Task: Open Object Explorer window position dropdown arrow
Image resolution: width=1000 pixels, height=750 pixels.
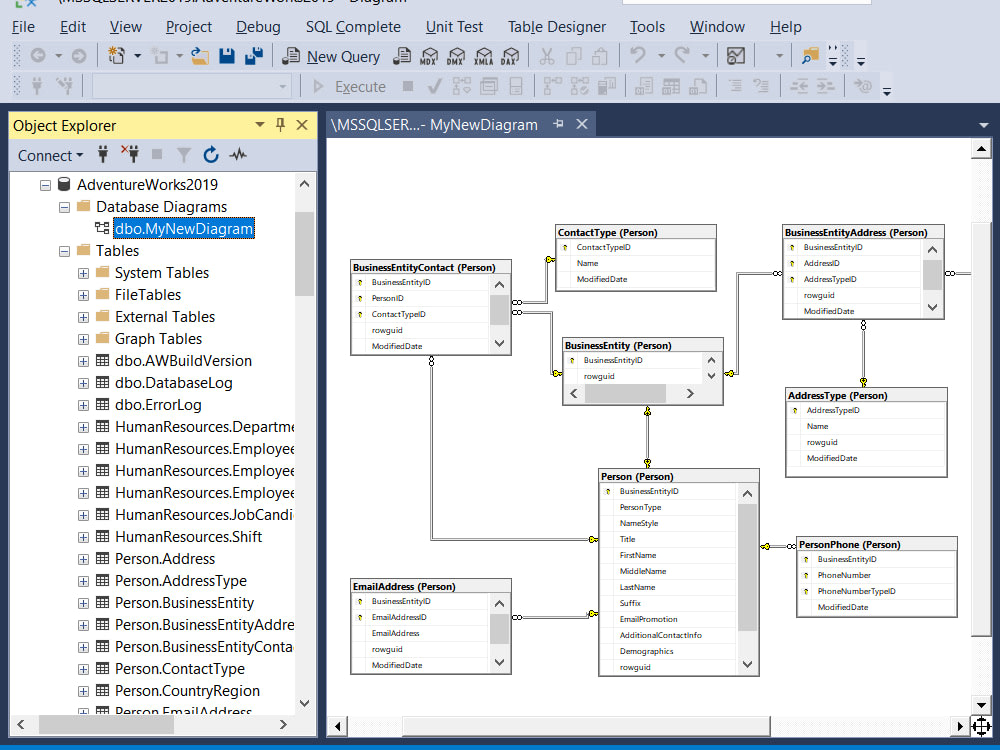Action: tap(260, 124)
